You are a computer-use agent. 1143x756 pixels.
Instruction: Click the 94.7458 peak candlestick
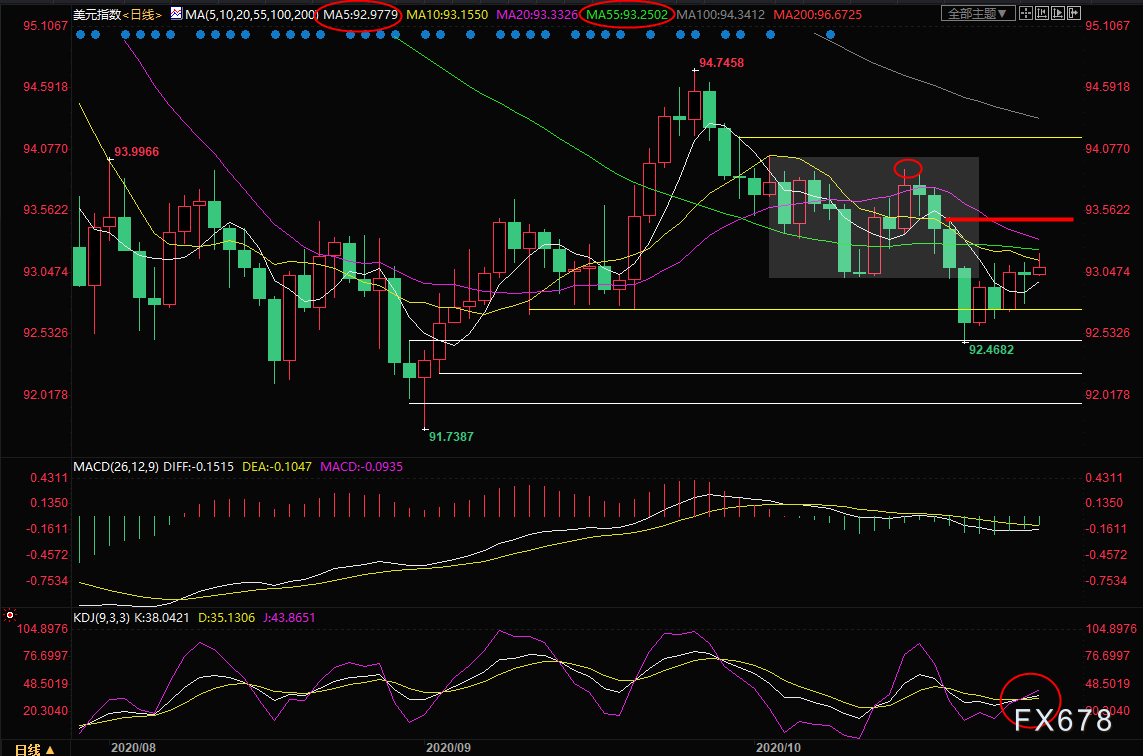(695, 105)
